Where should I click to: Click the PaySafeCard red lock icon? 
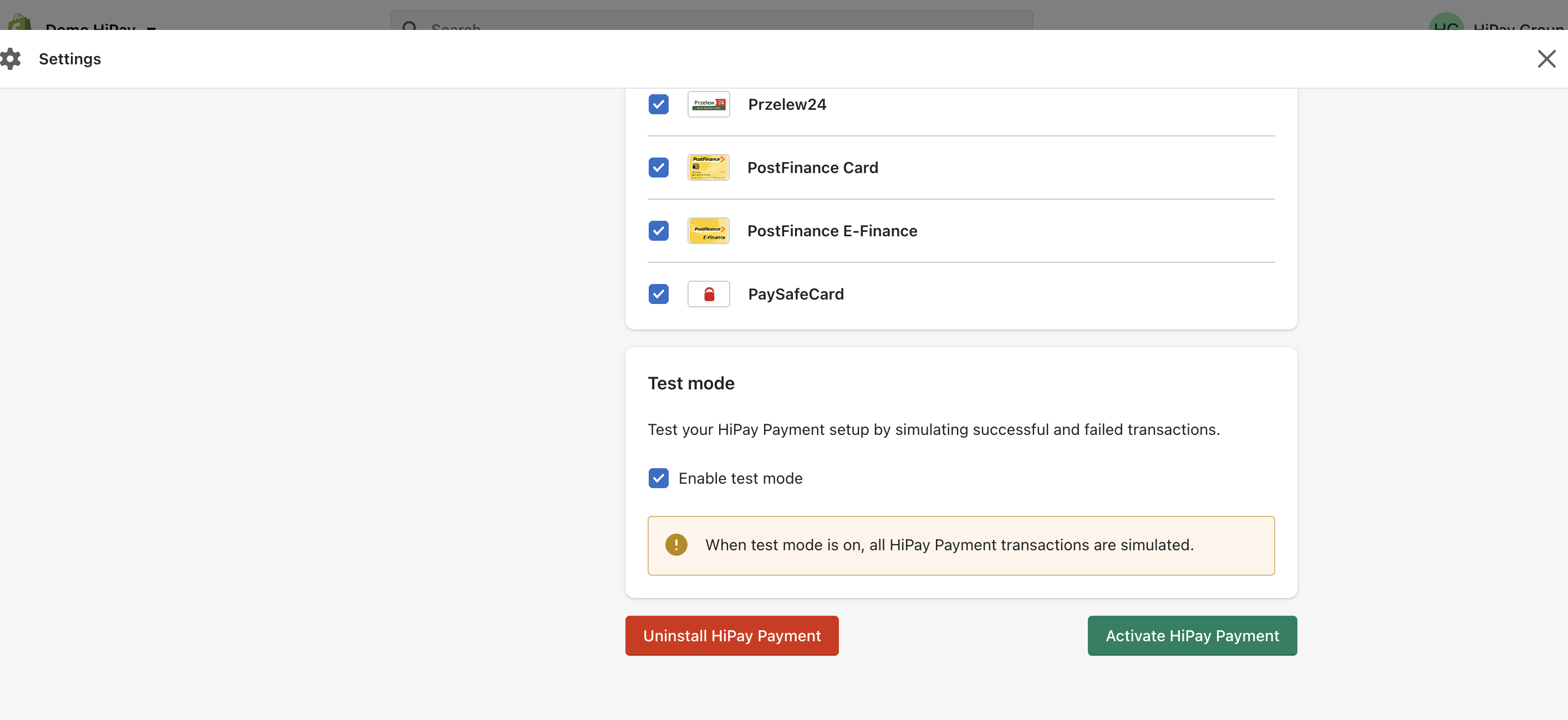point(709,294)
